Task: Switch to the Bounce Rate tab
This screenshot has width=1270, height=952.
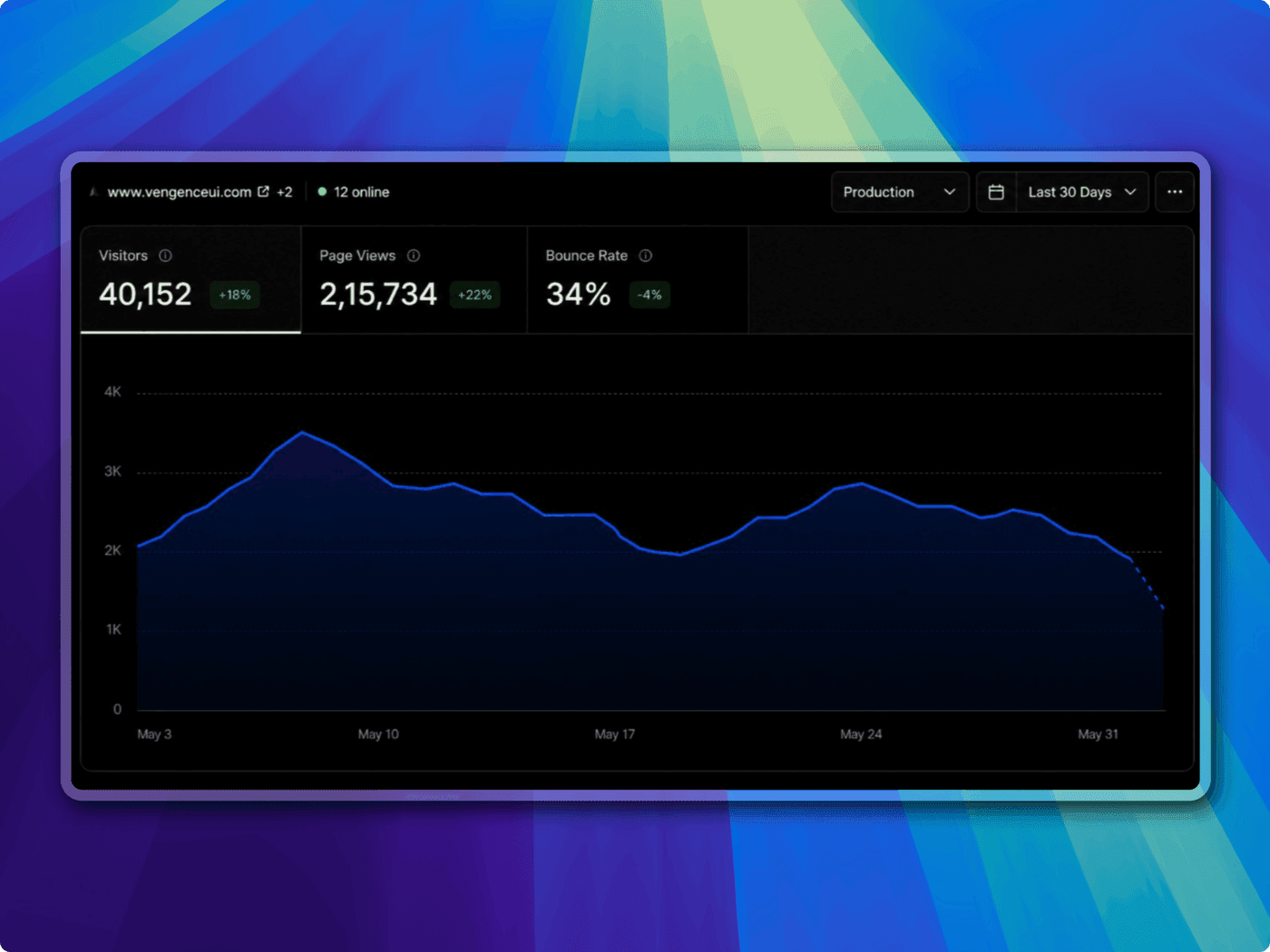Action: [x=638, y=279]
